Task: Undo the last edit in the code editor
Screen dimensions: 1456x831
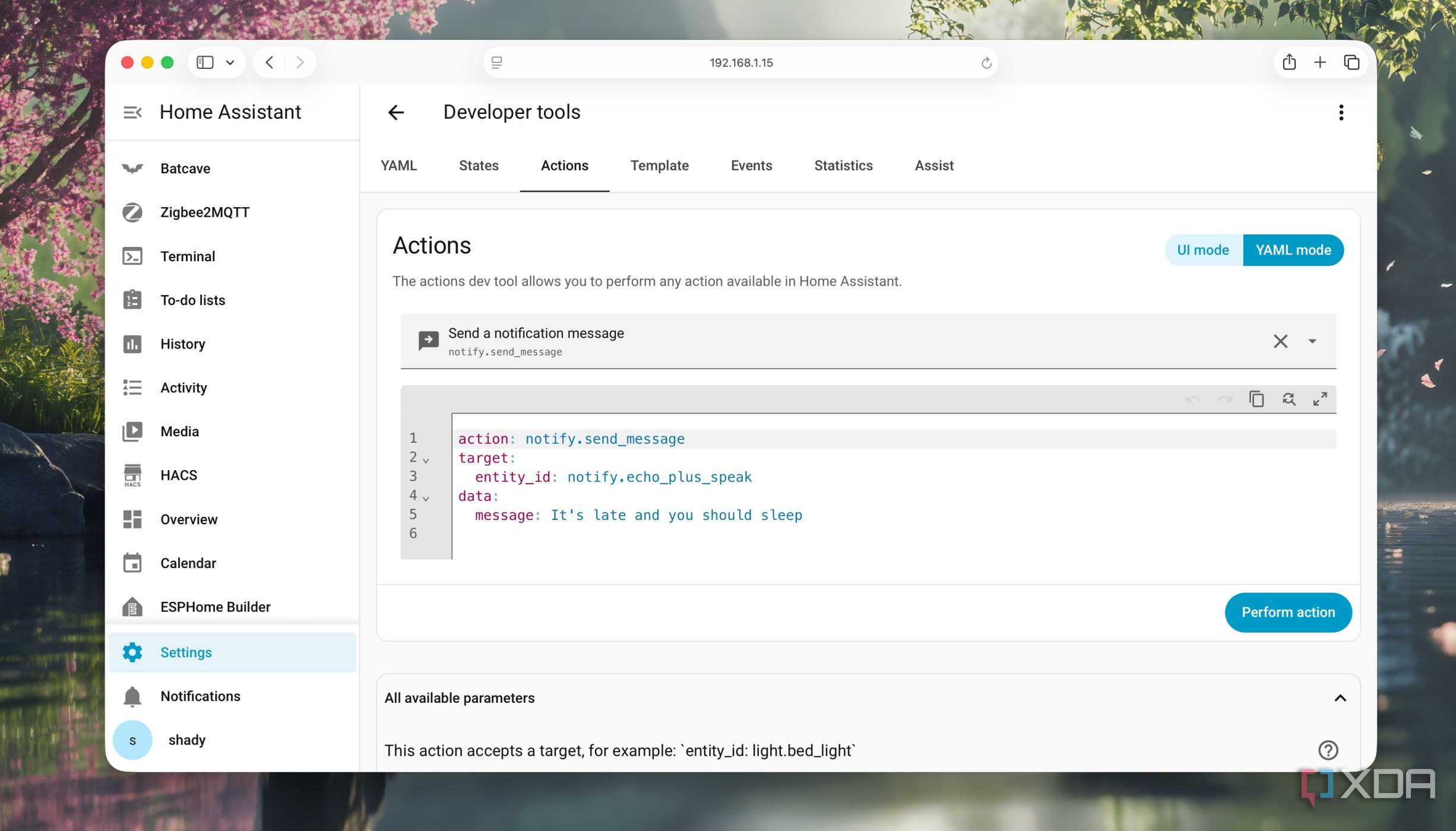Action: (x=1192, y=399)
